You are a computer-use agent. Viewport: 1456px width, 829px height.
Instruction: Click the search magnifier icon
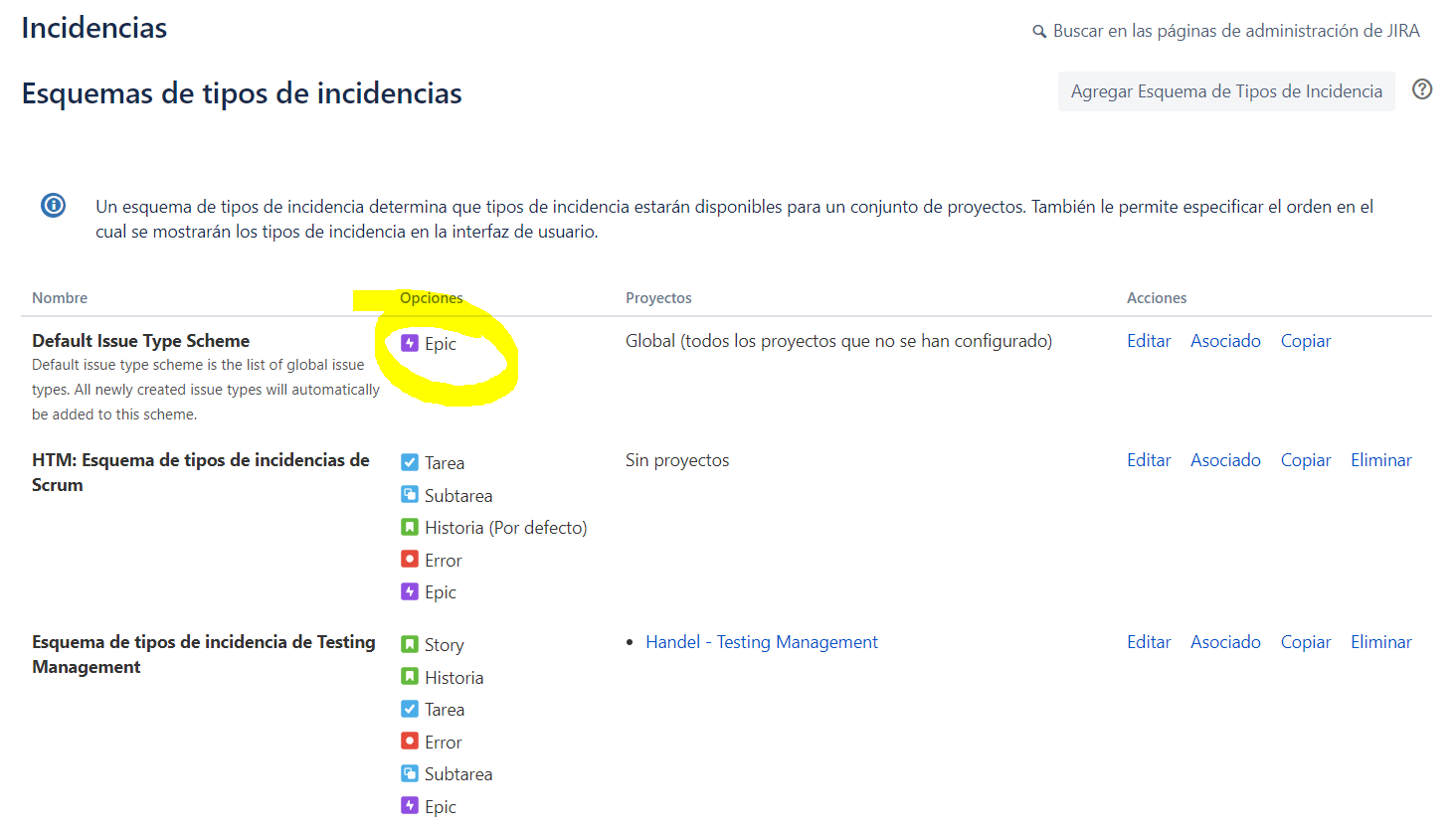coord(1039,32)
